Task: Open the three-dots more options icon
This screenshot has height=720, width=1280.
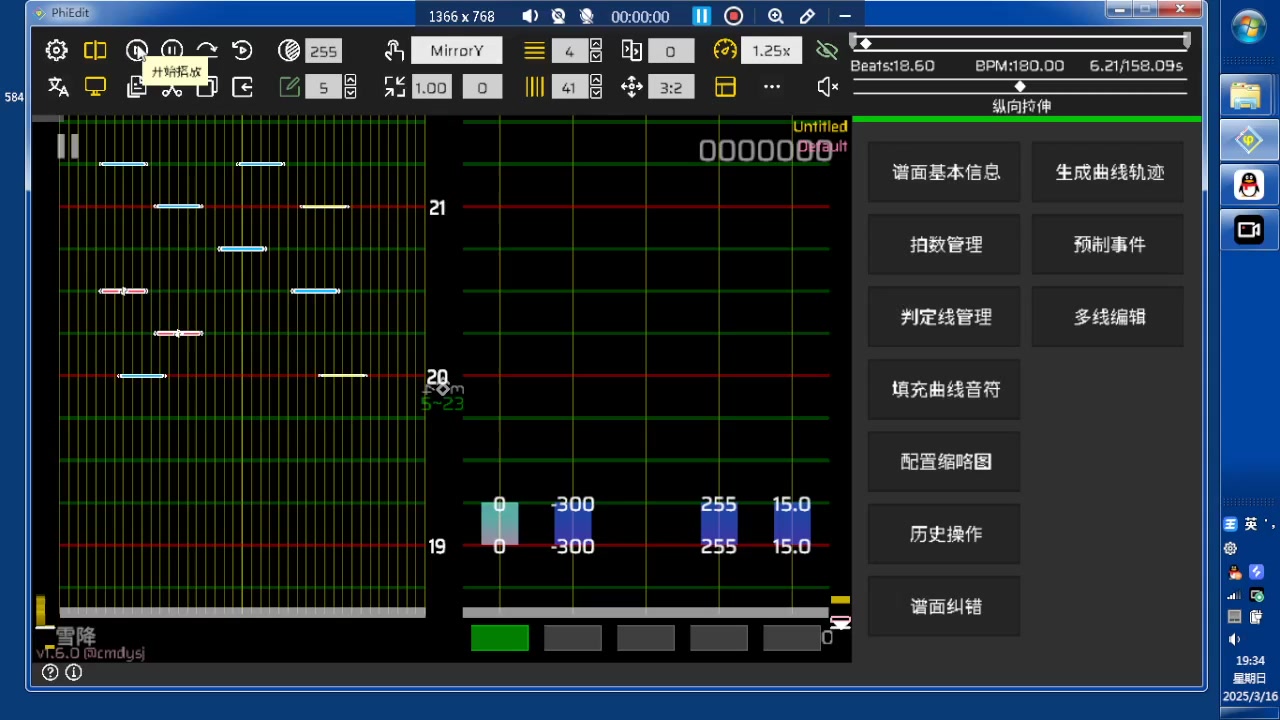Action: coord(771,88)
